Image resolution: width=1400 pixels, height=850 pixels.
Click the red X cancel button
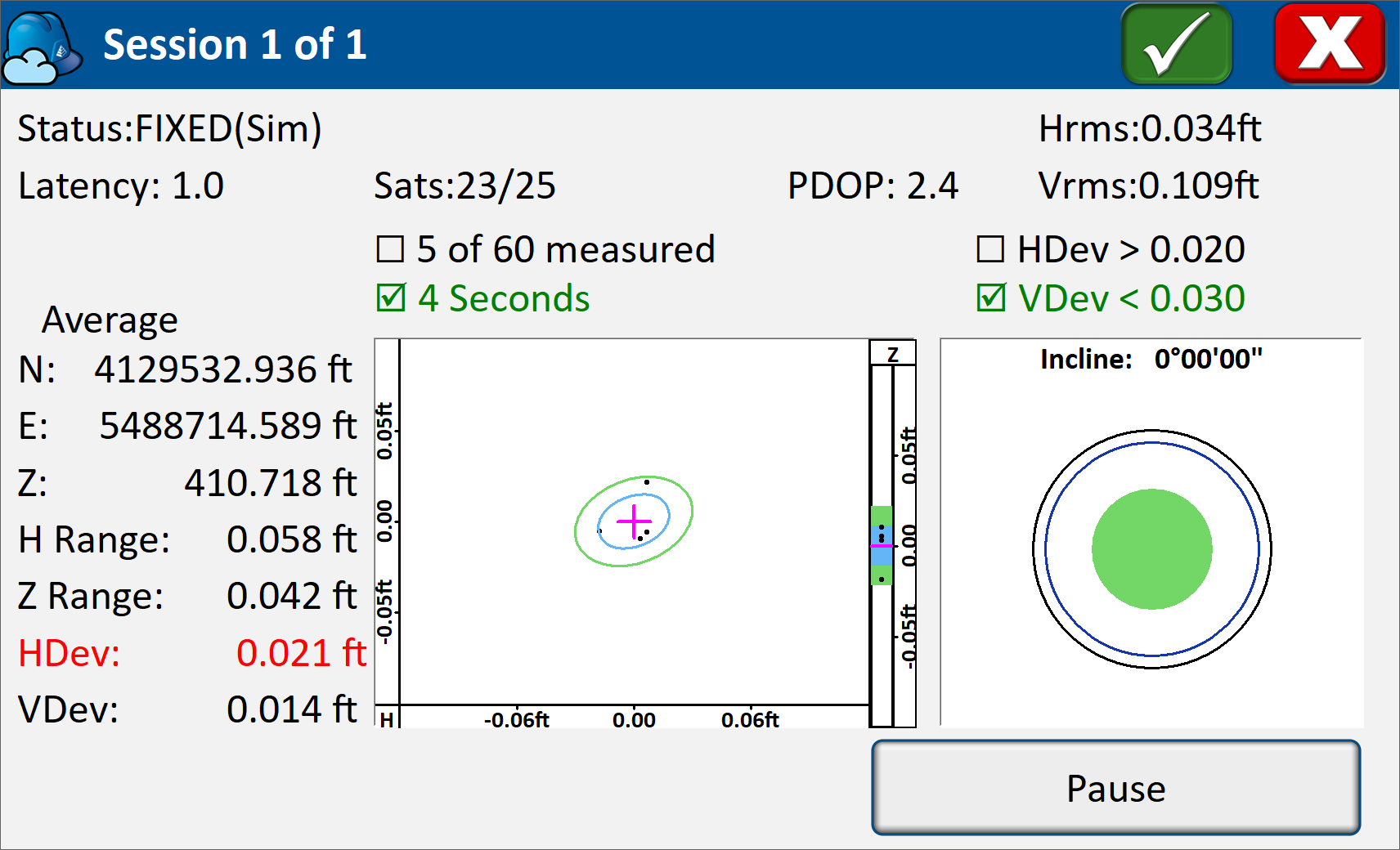click(1329, 44)
